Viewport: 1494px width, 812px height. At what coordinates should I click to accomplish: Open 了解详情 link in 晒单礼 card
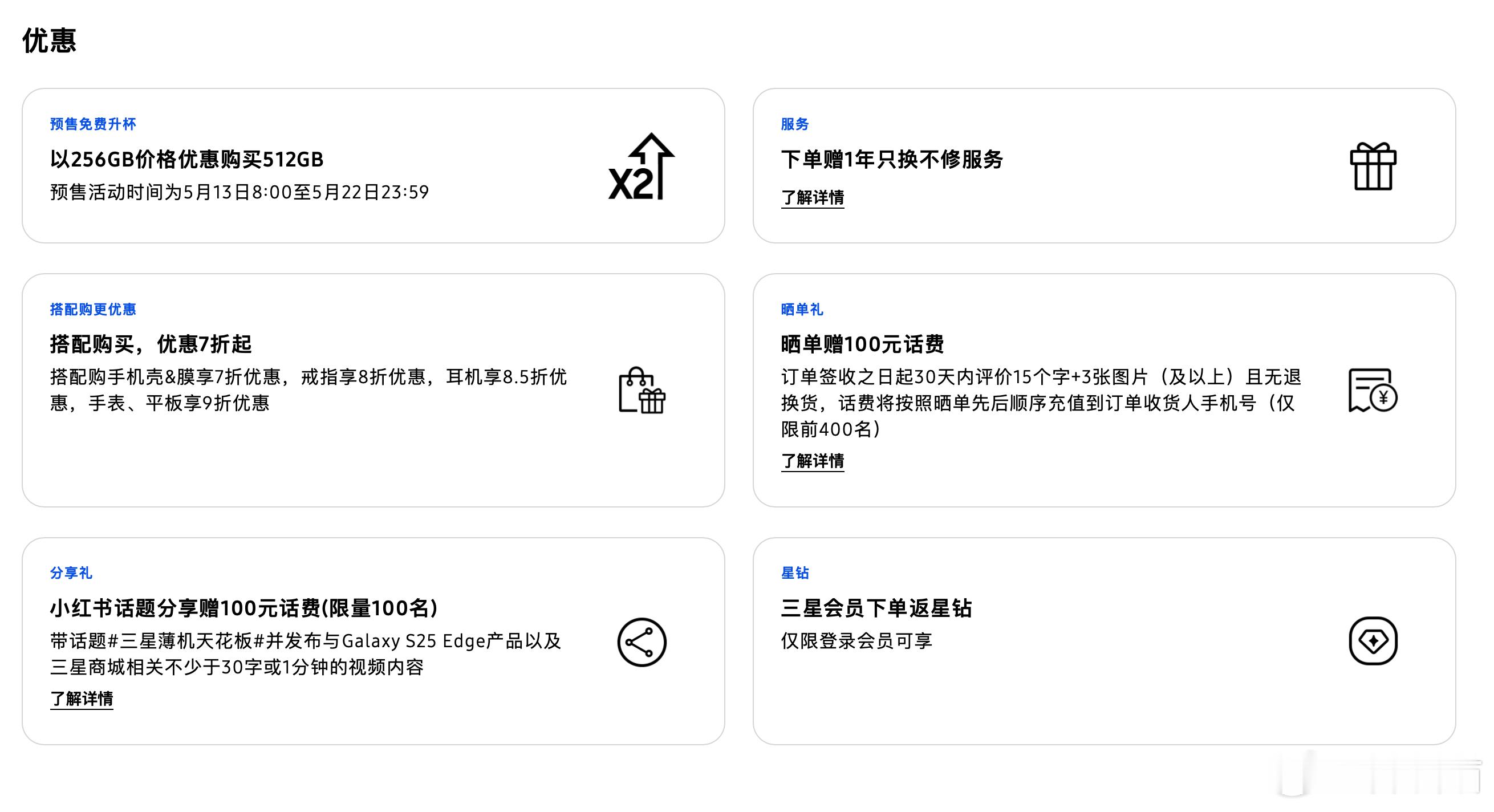813,461
